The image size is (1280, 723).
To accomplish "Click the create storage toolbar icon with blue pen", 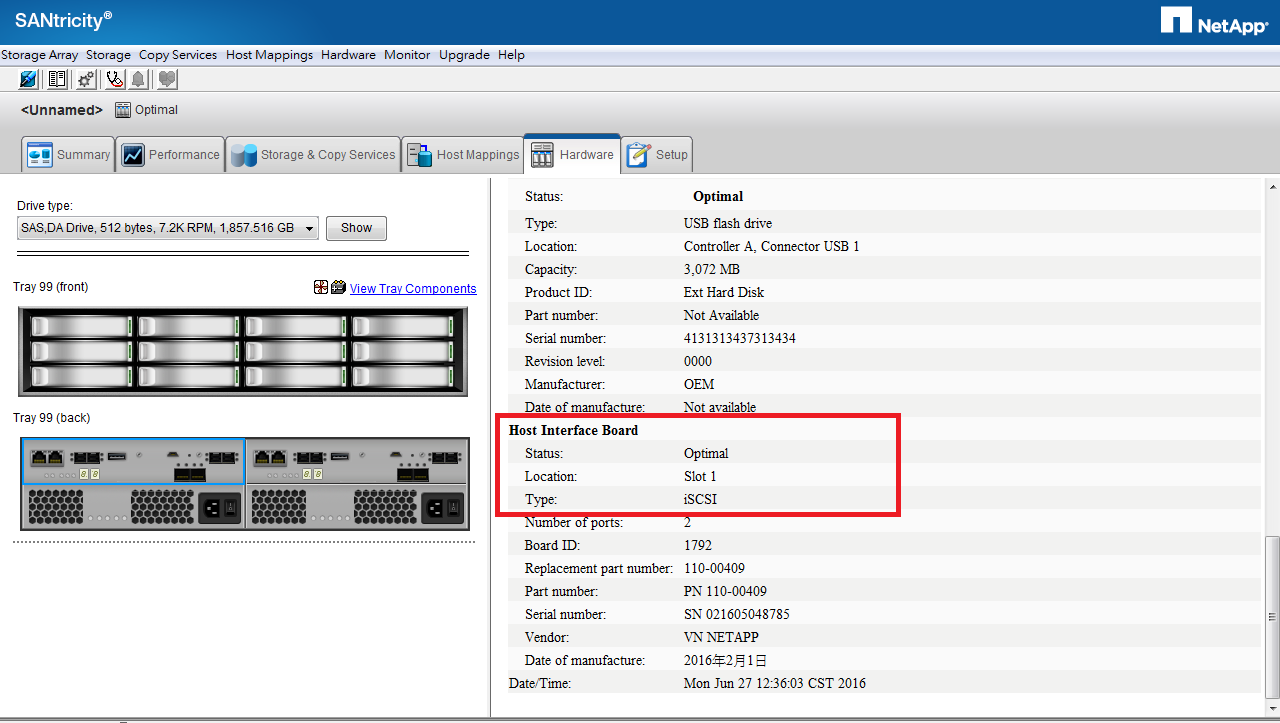I will [x=29, y=79].
